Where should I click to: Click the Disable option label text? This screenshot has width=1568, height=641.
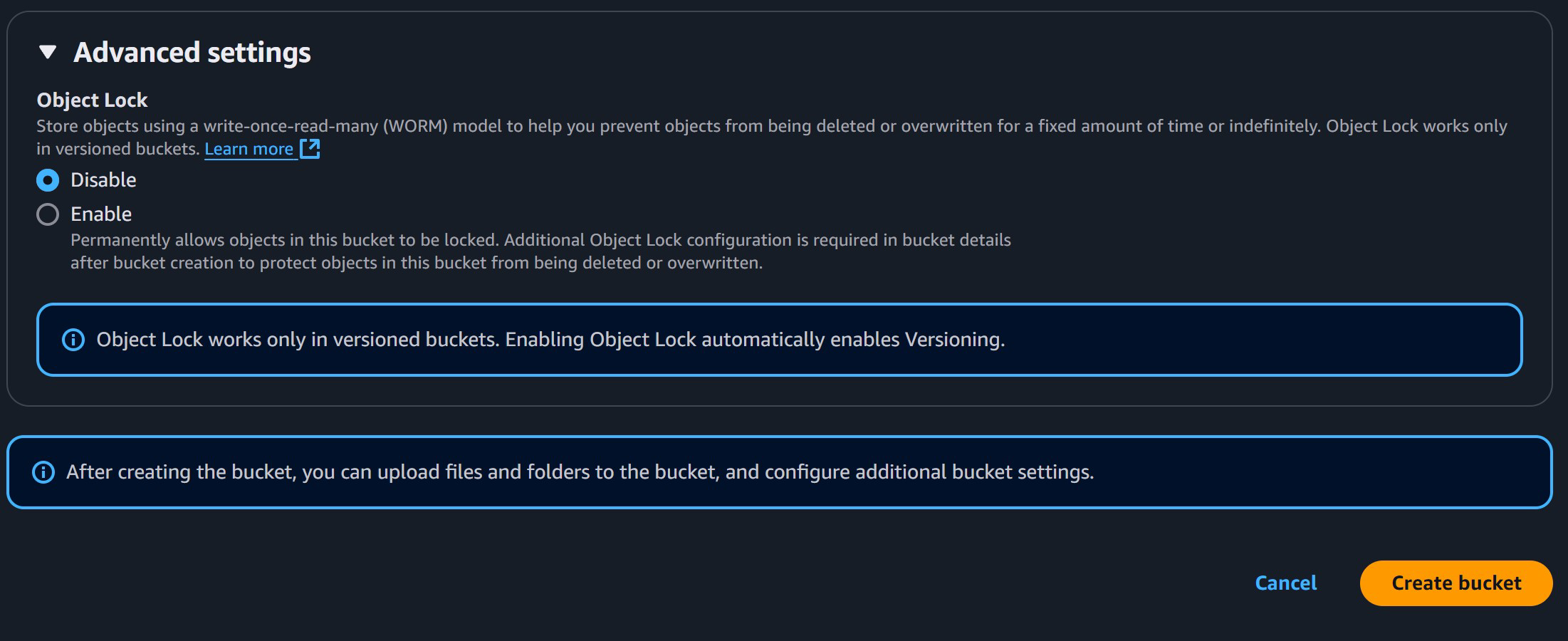[103, 180]
